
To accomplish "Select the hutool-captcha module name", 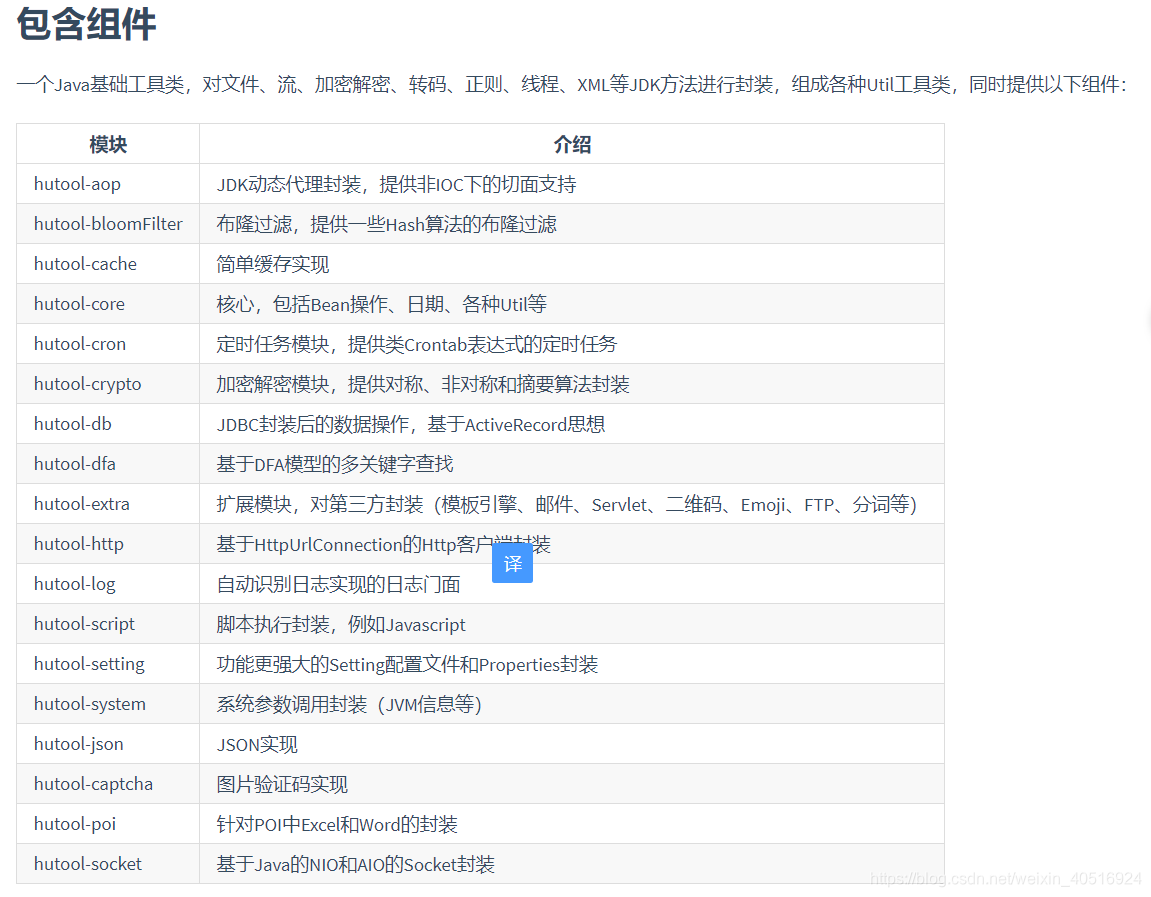I will (92, 783).
